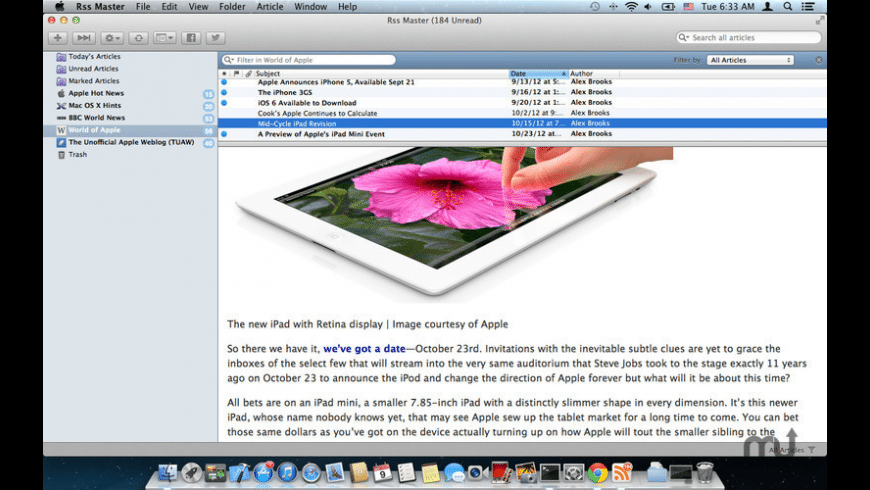870x490 pixels.
Task: Sort articles by Date column header
Action: click(x=537, y=74)
